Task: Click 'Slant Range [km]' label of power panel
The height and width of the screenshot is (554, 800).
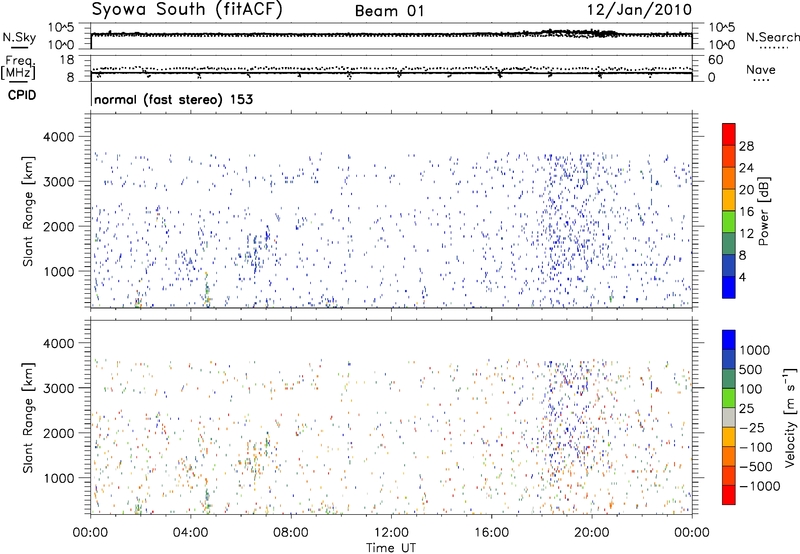Action: point(28,211)
